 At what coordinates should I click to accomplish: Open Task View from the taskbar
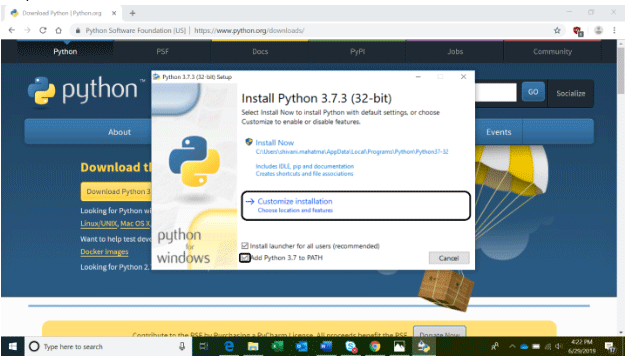204,346
